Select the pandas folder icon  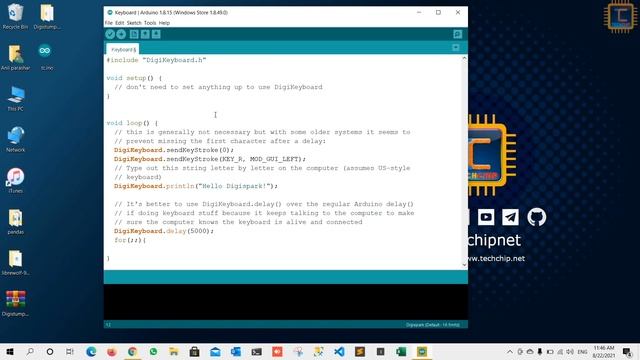point(16,221)
